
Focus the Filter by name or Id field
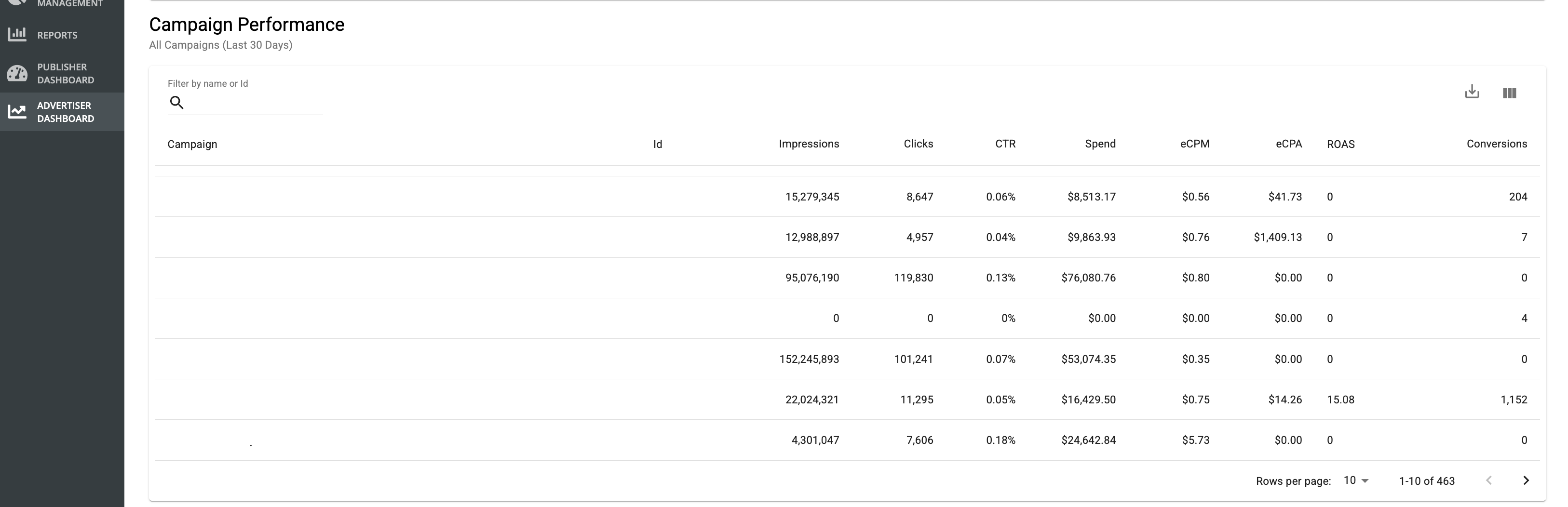(245, 102)
